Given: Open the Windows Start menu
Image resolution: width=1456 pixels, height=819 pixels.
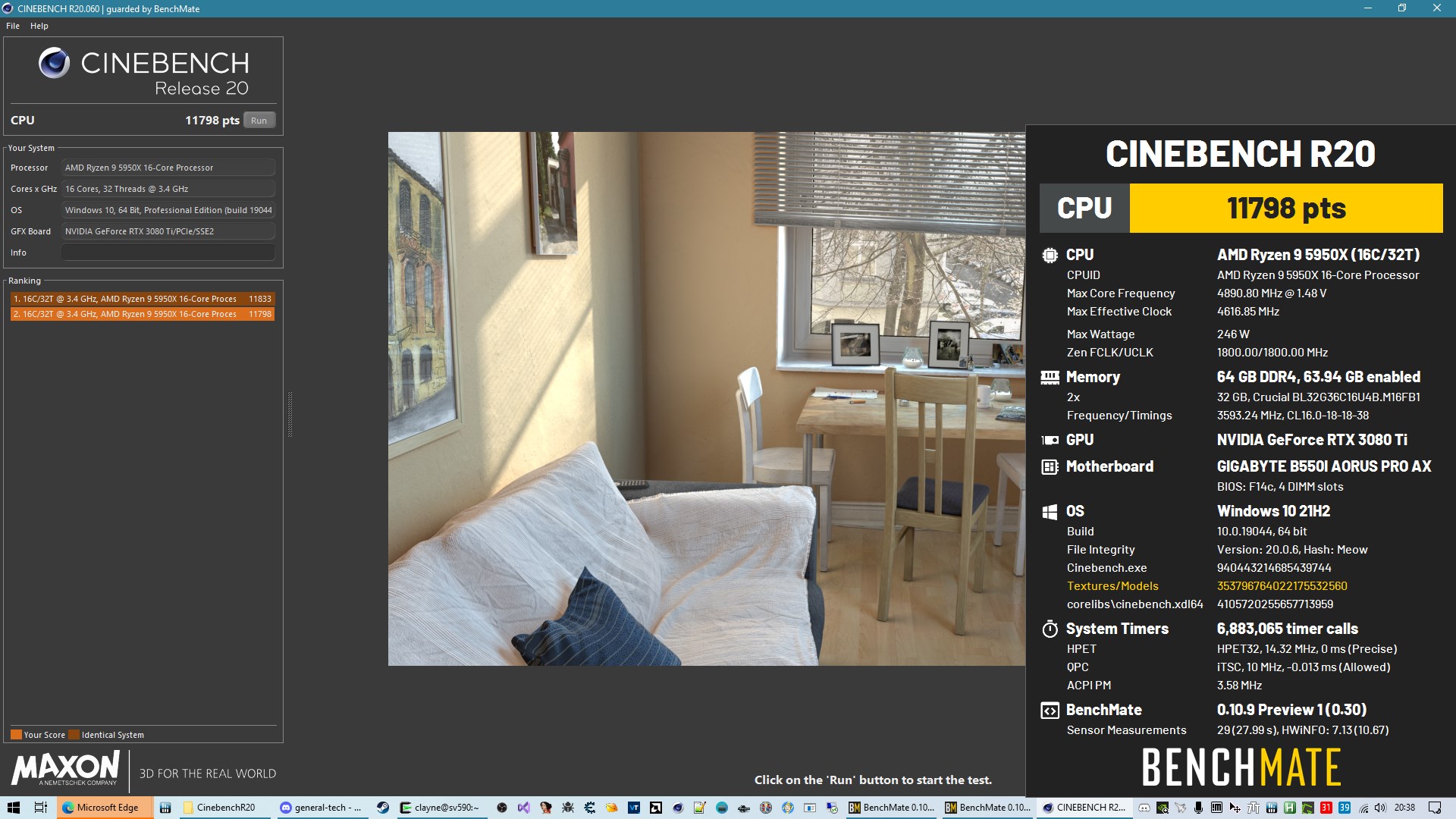Looking at the screenshot, I should (13, 808).
